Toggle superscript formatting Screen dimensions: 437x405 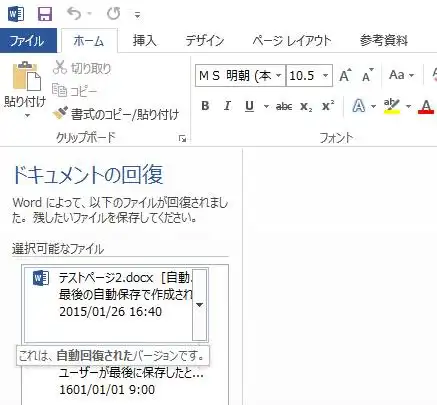pos(328,106)
